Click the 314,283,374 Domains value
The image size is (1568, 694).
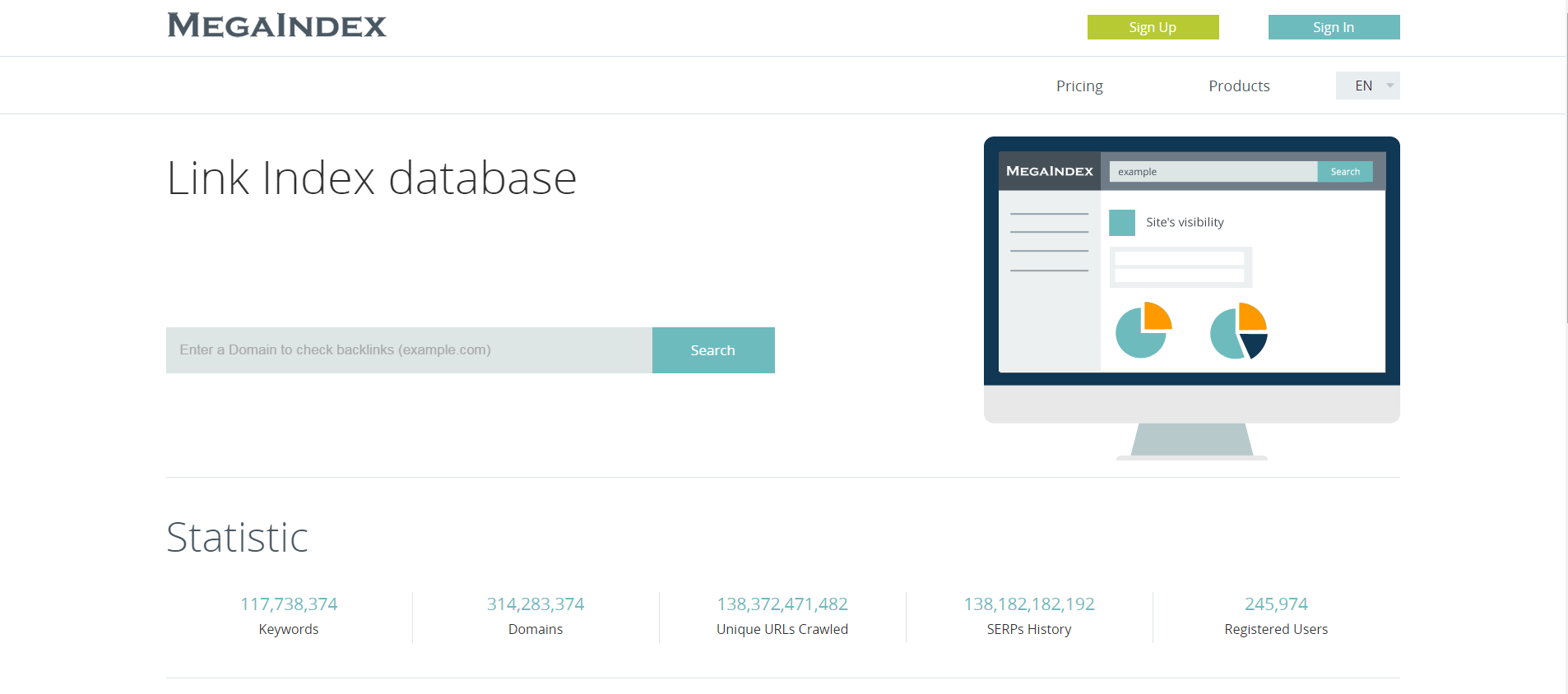click(536, 604)
